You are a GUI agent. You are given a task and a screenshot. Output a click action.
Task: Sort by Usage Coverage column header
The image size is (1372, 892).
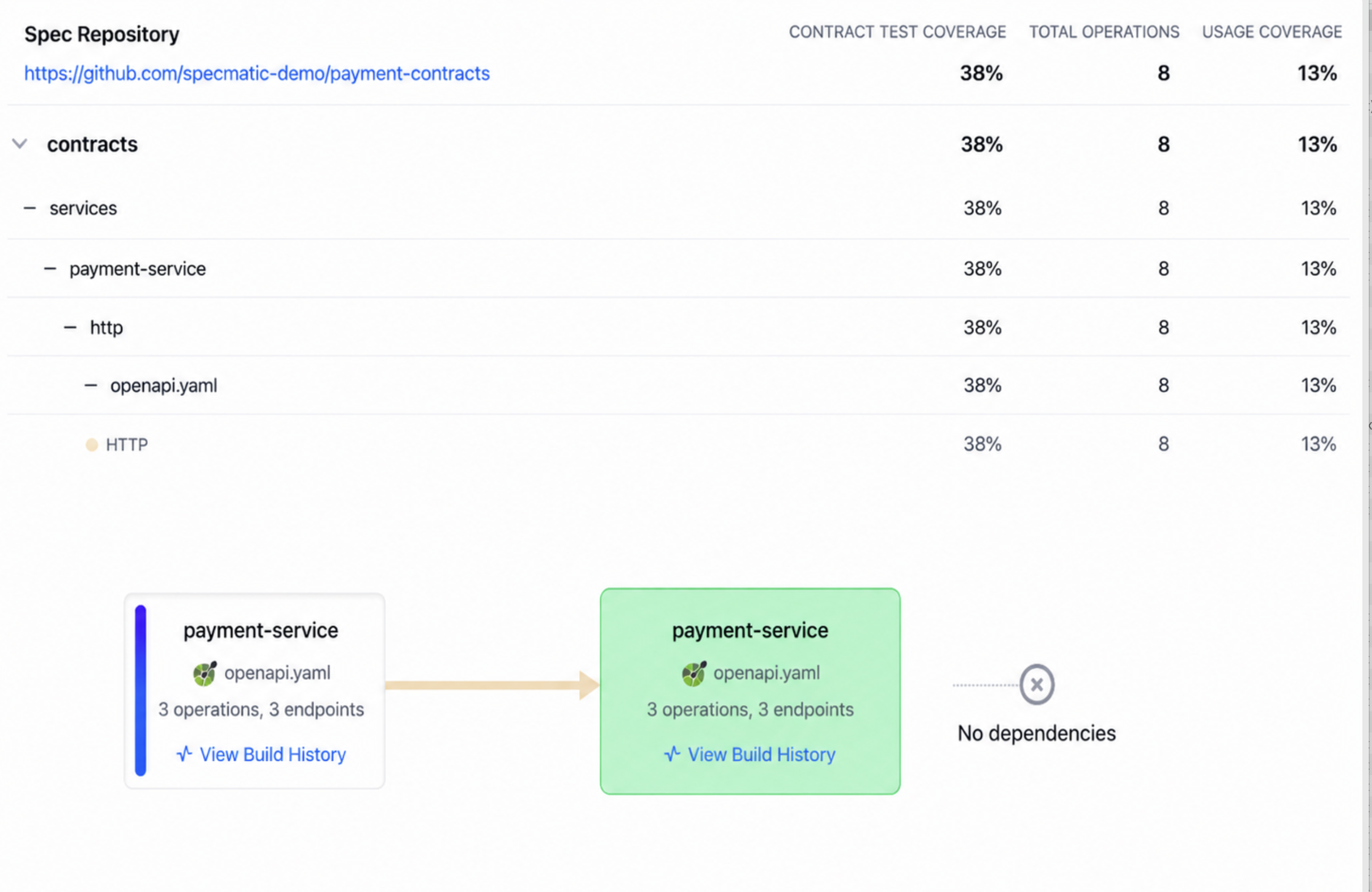(1272, 32)
